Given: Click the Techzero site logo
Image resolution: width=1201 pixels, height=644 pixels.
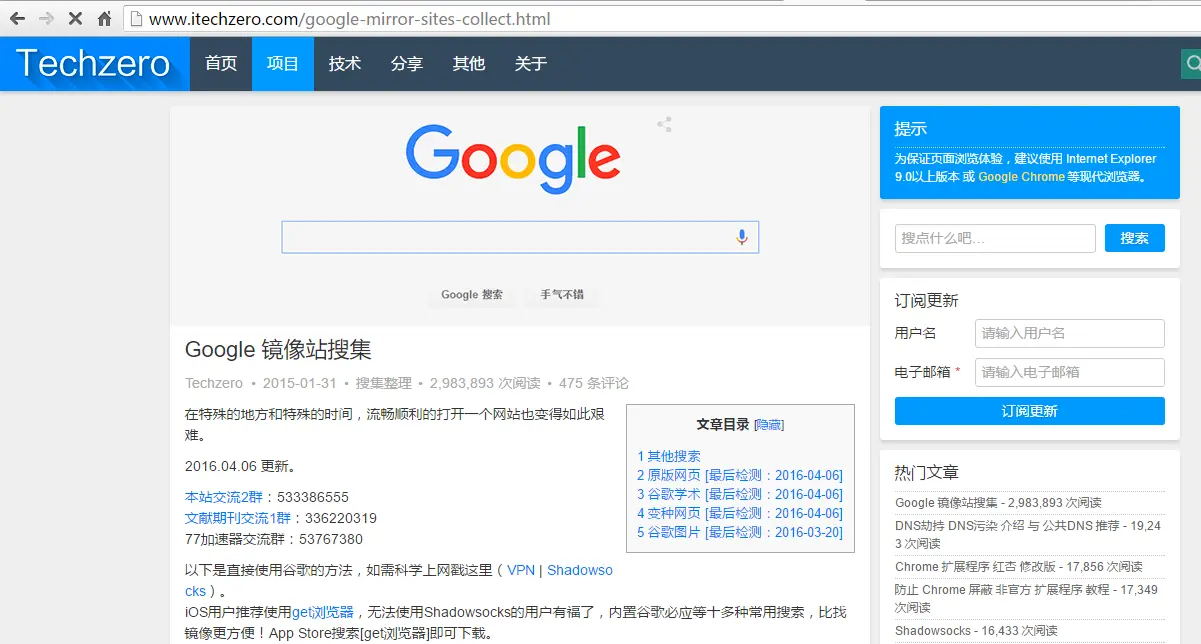Looking at the screenshot, I should 93,64.
